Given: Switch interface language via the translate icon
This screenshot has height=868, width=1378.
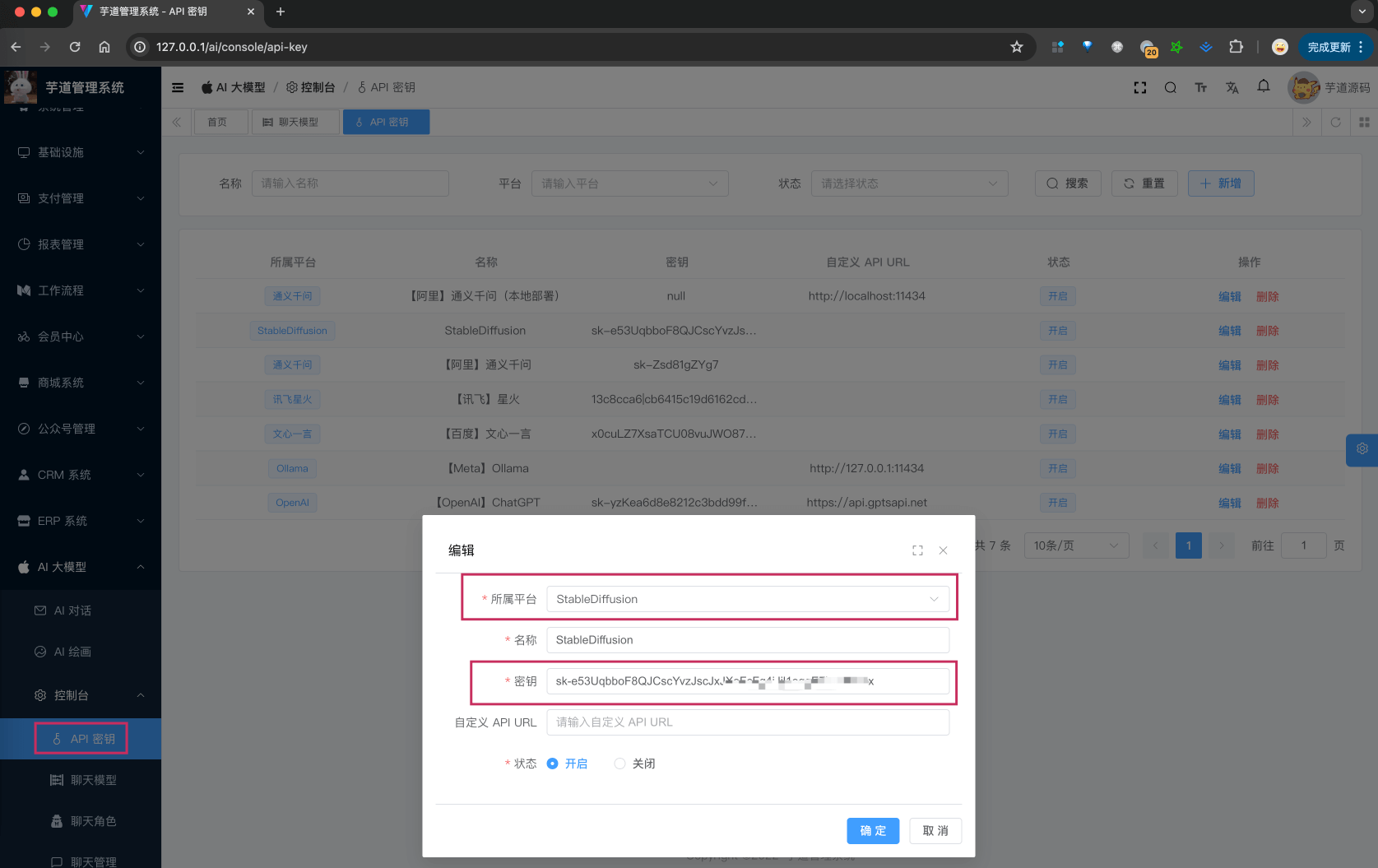Looking at the screenshot, I should click(1232, 87).
